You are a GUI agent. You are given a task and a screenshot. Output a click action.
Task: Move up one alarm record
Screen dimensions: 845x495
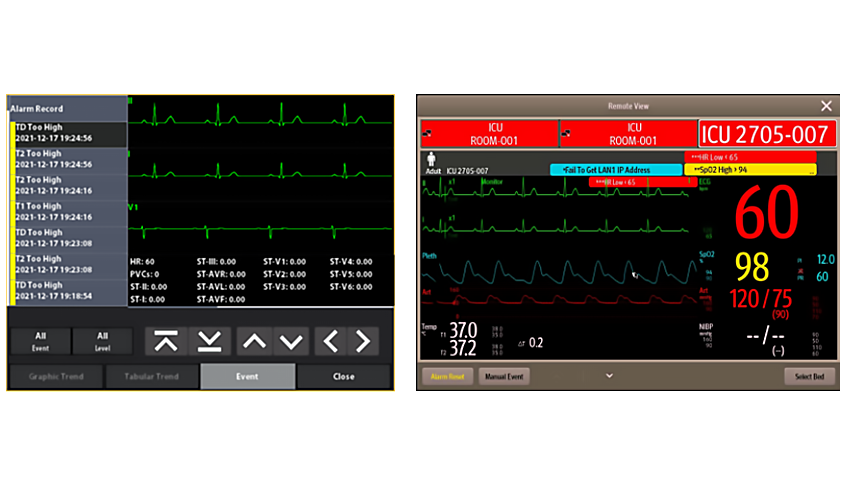(254, 341)
